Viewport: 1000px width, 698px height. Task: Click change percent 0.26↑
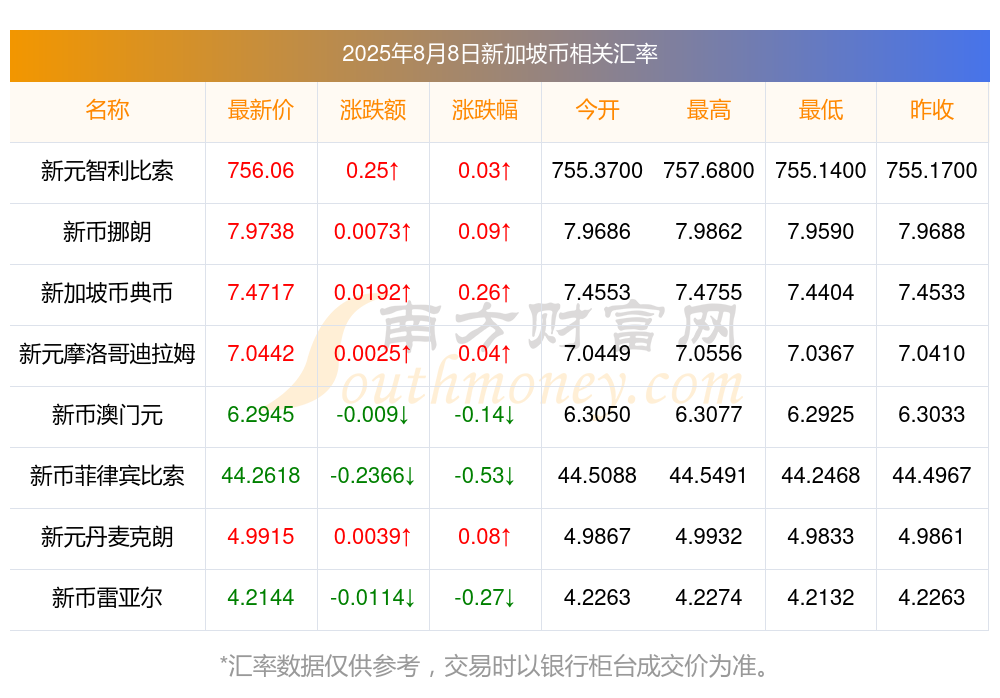(485, 293)
